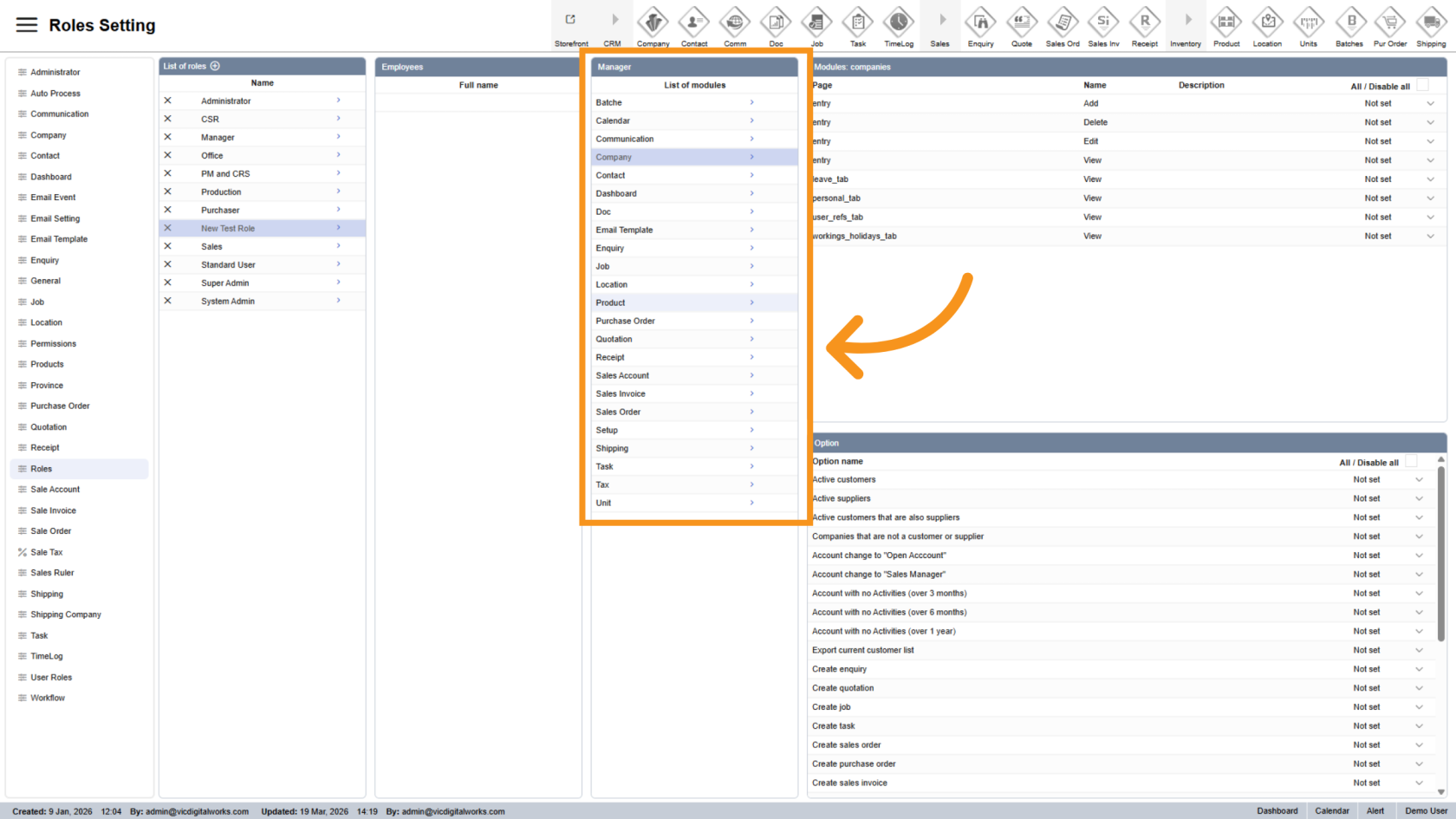The width and height of the screenshot is (1456, 819).
Task: Delete the CSR role with X icon
Action: 168,119
